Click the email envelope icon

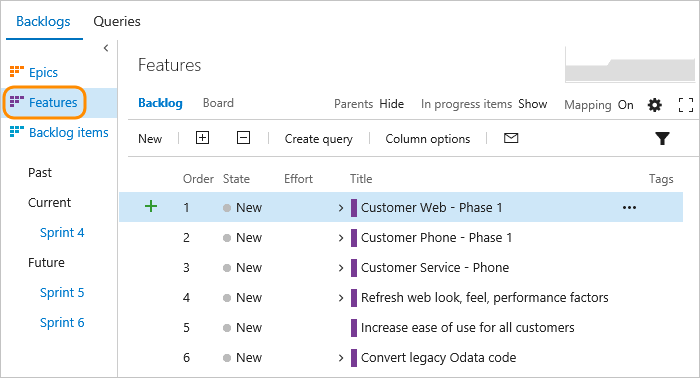[511, 138]
